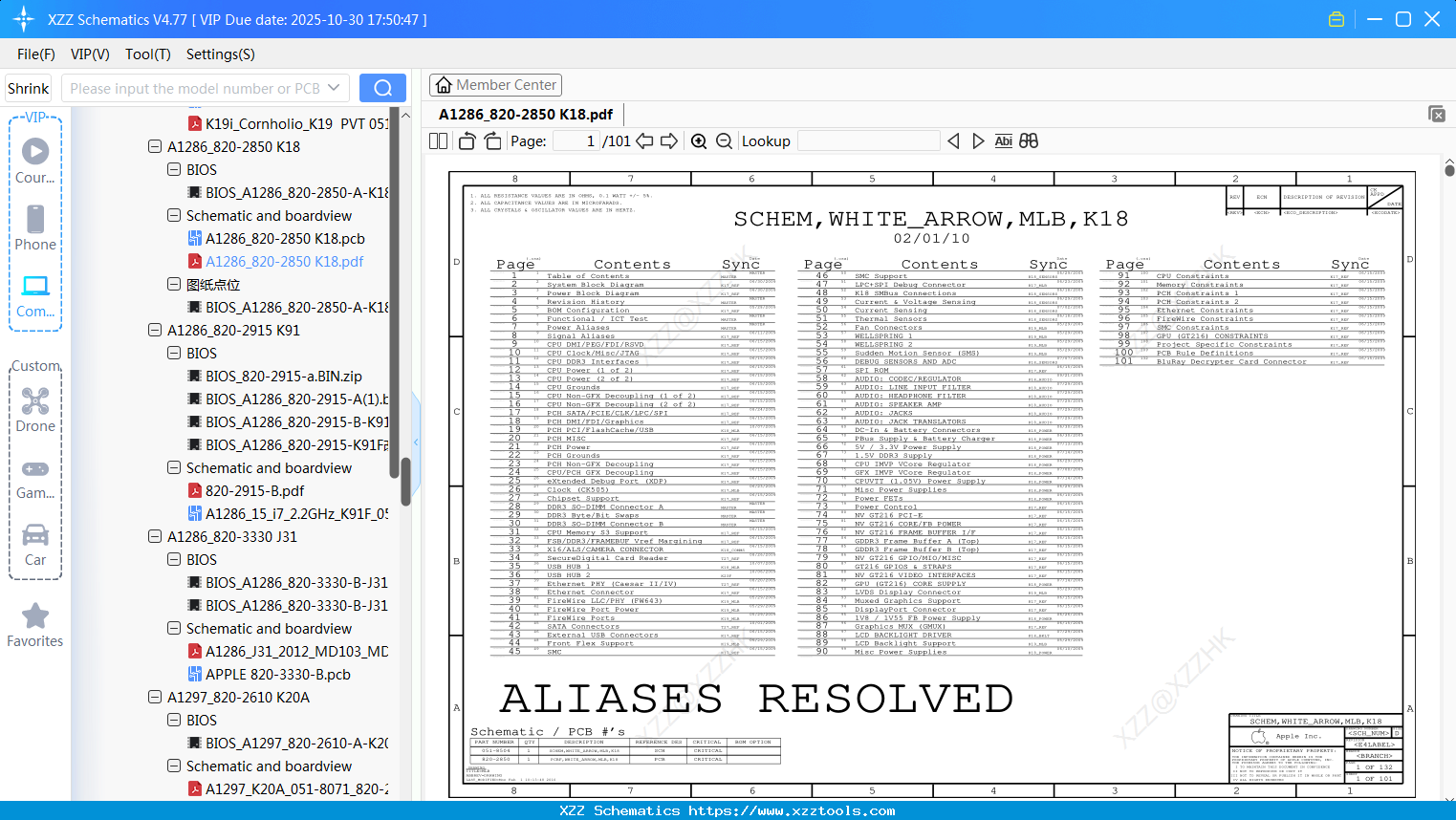The height and width of the screenshot is (820, 1456).
Task: Zoom out of the schematic
Action: pos(725,141)
